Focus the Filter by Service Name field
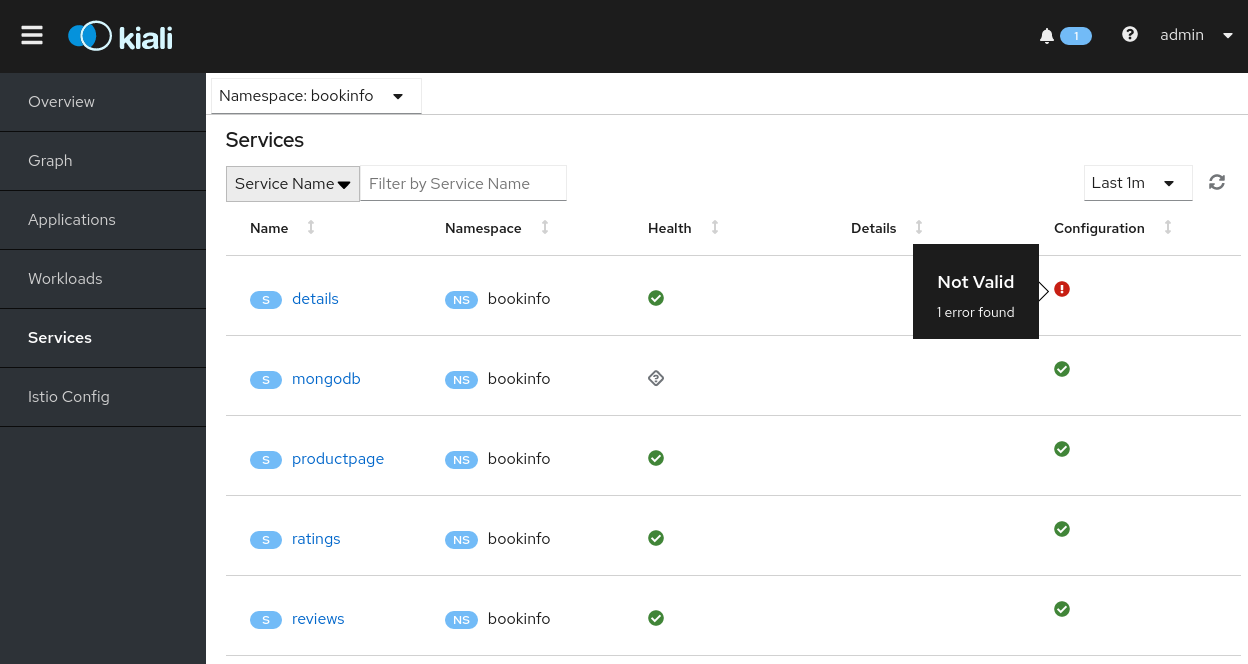This screenshot has height=664, width=1248. [x=463, y=184]
